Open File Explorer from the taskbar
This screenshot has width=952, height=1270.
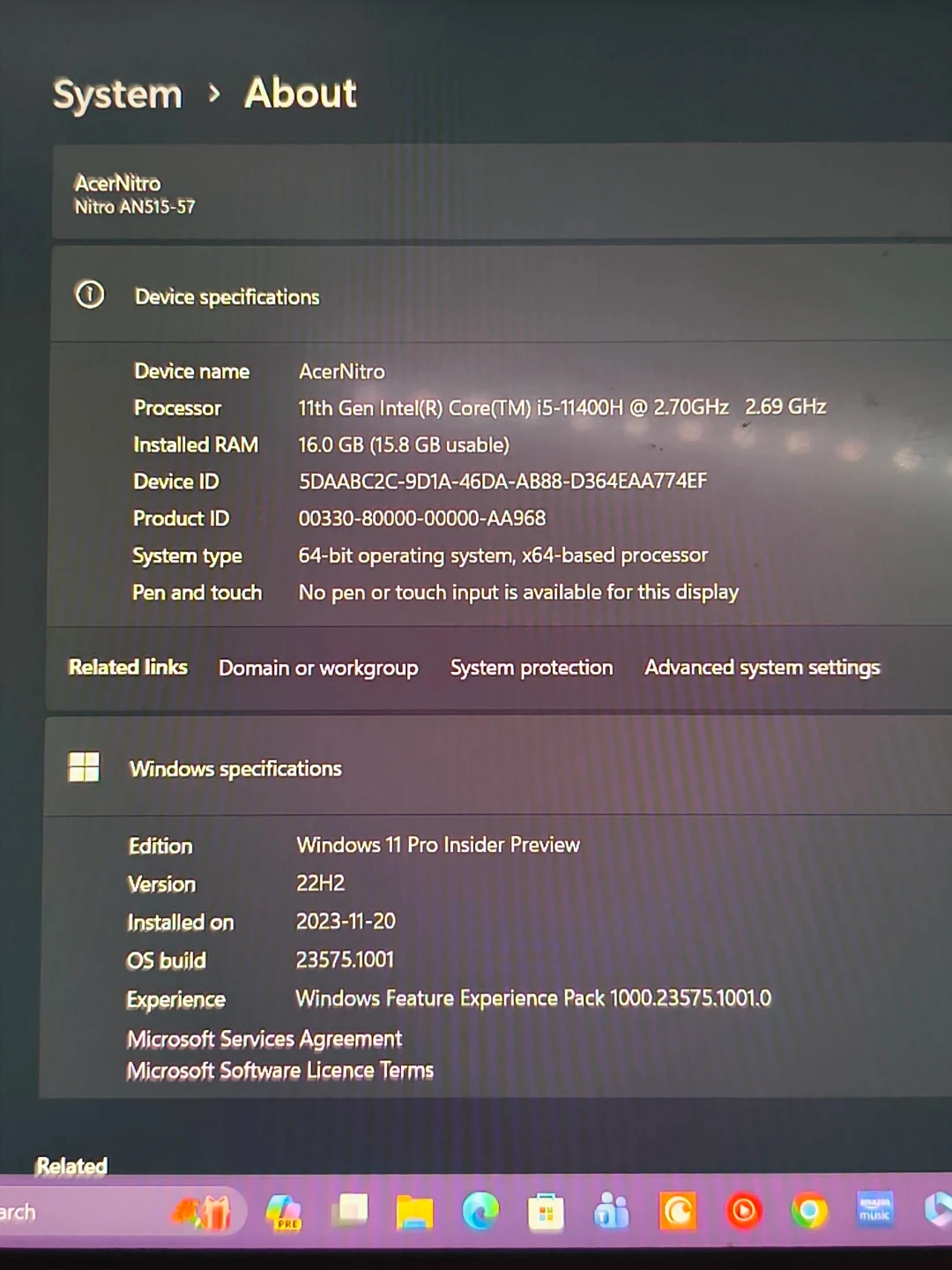click(x=414, y=1212)
